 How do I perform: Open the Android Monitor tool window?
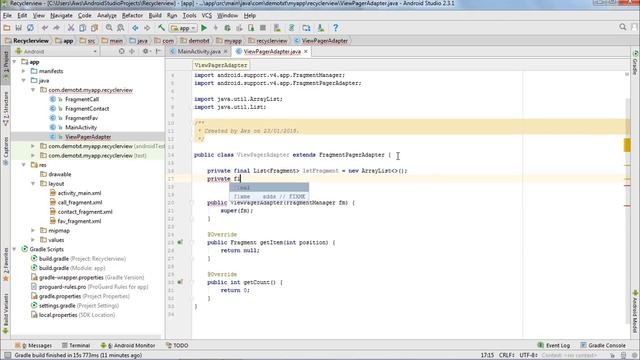[128, 345]
